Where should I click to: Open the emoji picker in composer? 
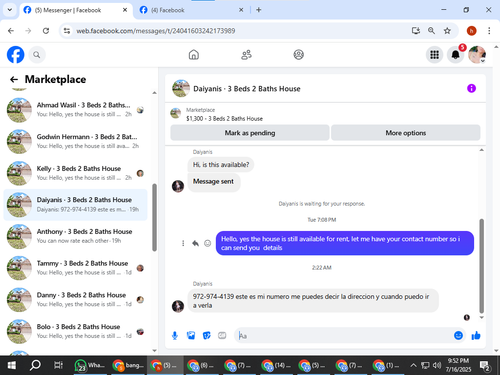pyautogui.click(x=458, y=335)
